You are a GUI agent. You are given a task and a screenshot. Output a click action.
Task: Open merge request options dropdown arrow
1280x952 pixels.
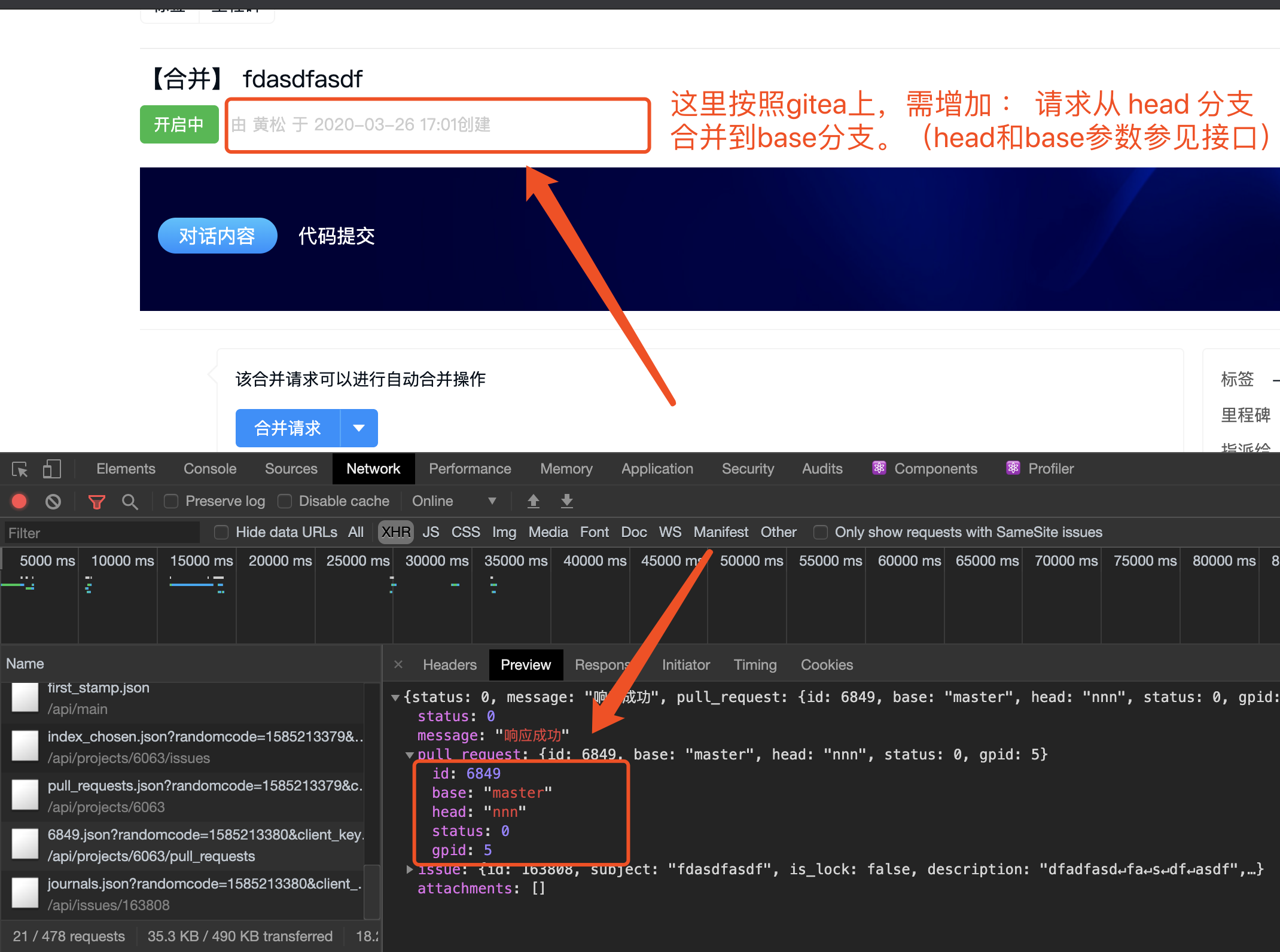coord(359,428)
